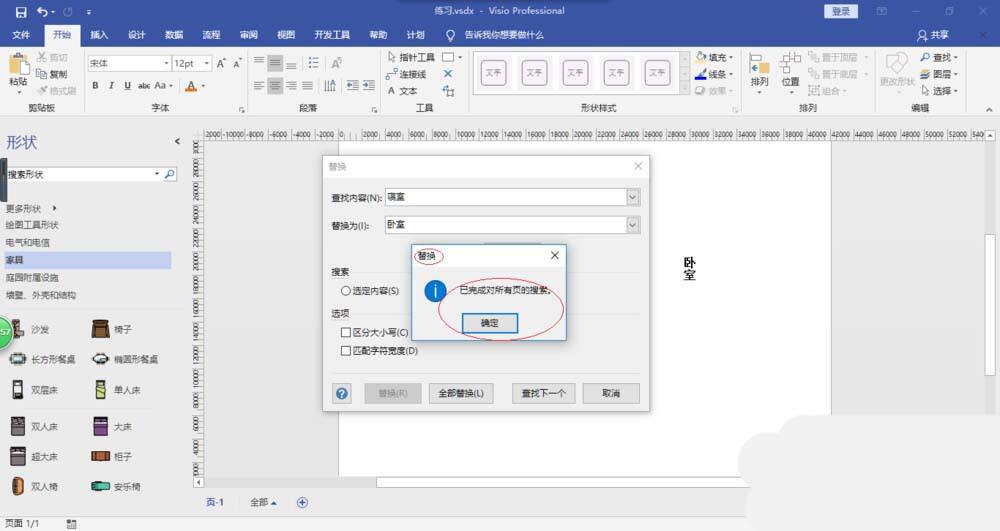The height and width of the screenshot is (531, 1000).
Task: Click the last visible shape style swatch
Action: [x=657, y=73]
